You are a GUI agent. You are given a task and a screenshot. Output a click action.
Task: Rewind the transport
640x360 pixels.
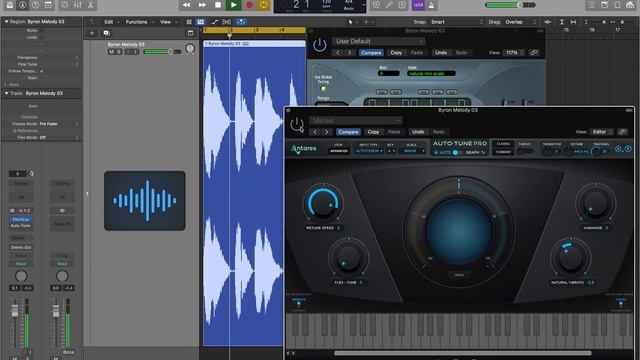pyautogui.click(x=187, y=5)
